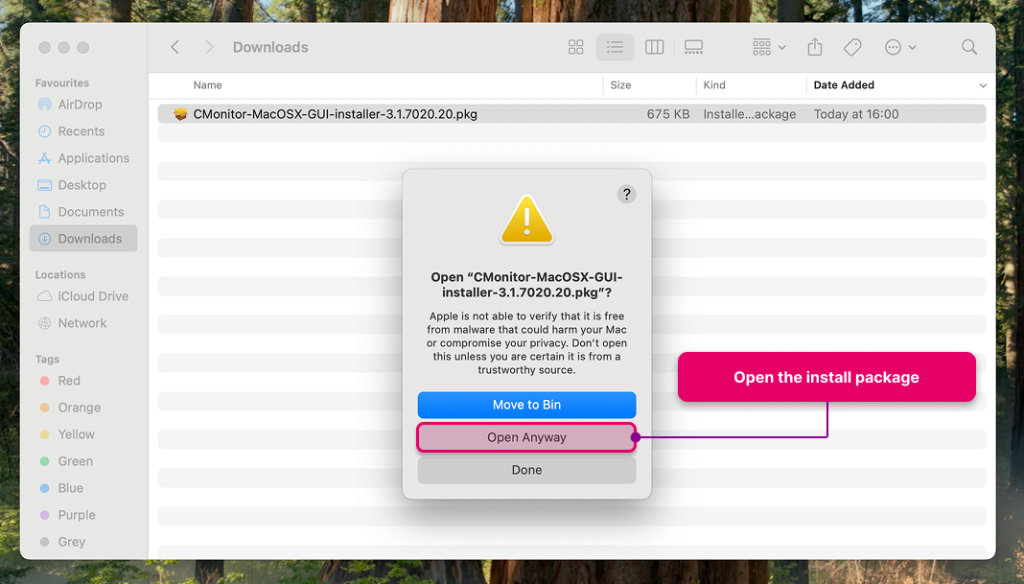
Task: Toggle sort direction chevron in Date Added
Action: [982, 86]
